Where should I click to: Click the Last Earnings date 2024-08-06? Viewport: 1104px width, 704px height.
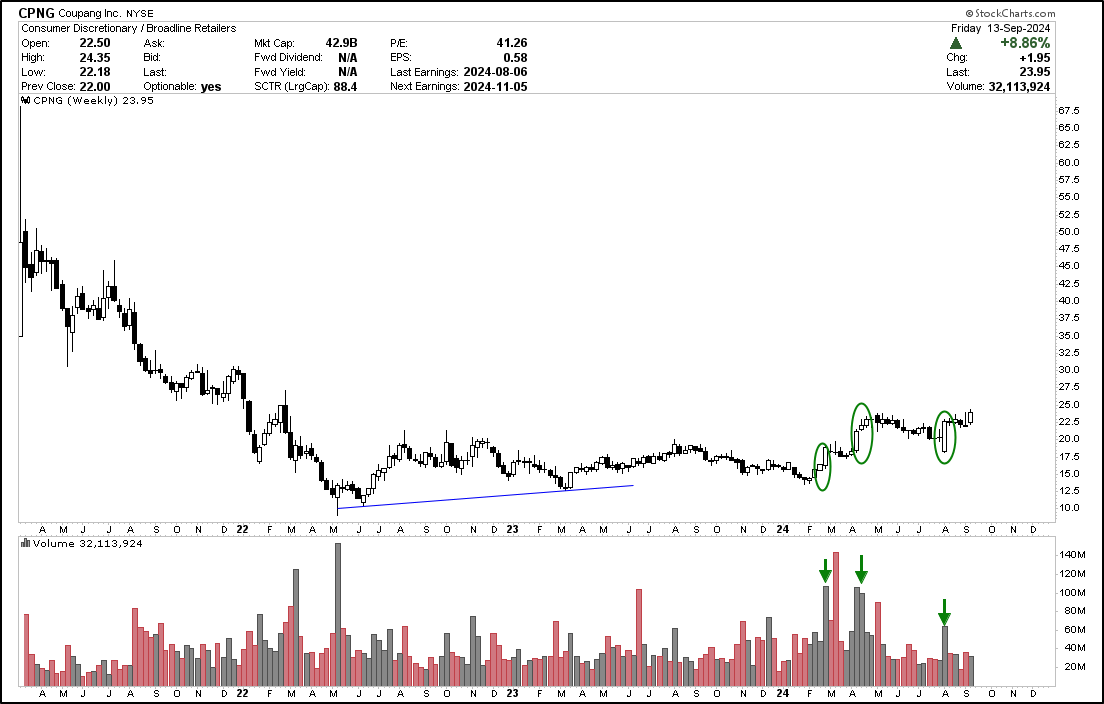[495, 72]
